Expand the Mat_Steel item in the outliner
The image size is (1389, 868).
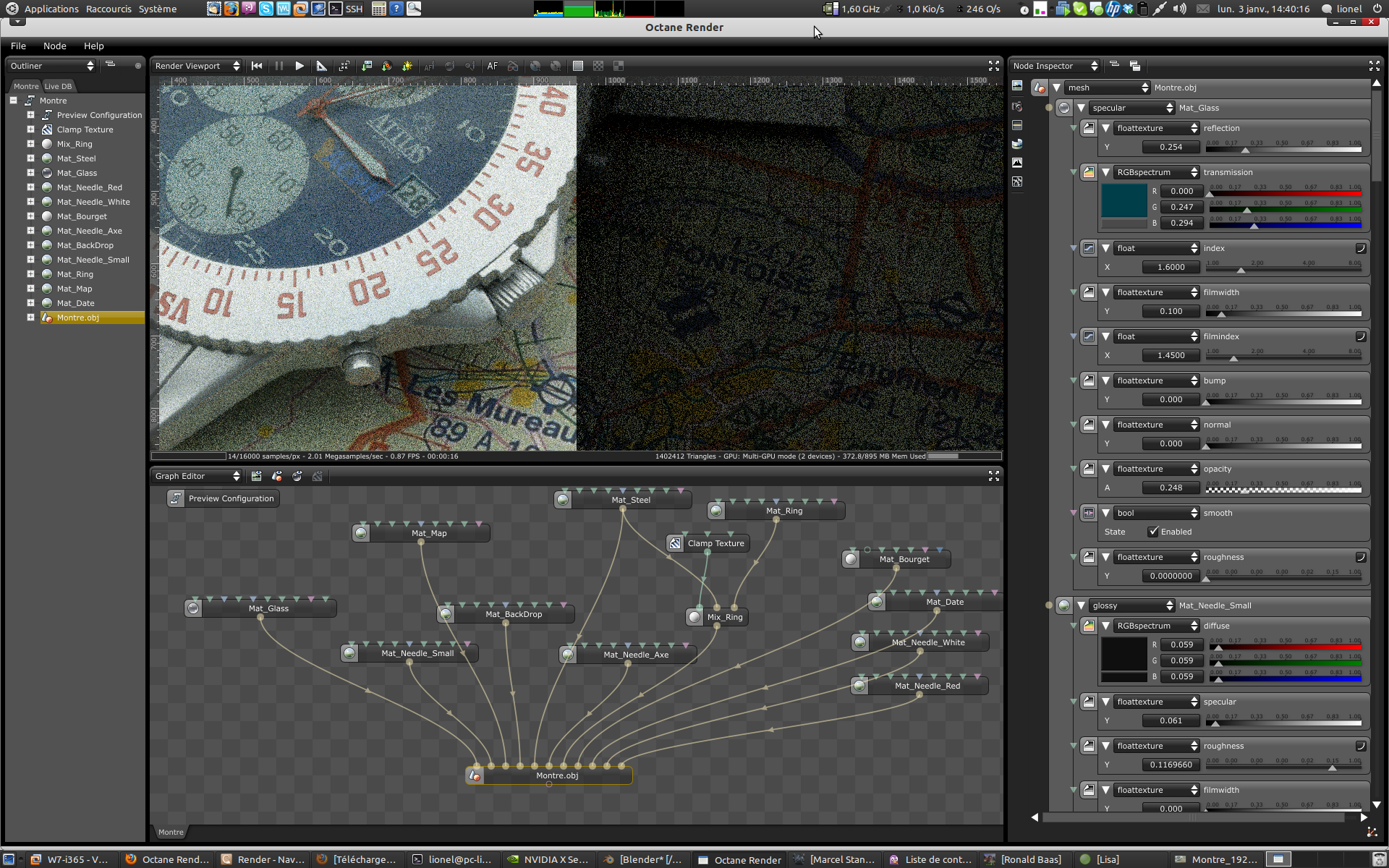(x=30, y=158)
